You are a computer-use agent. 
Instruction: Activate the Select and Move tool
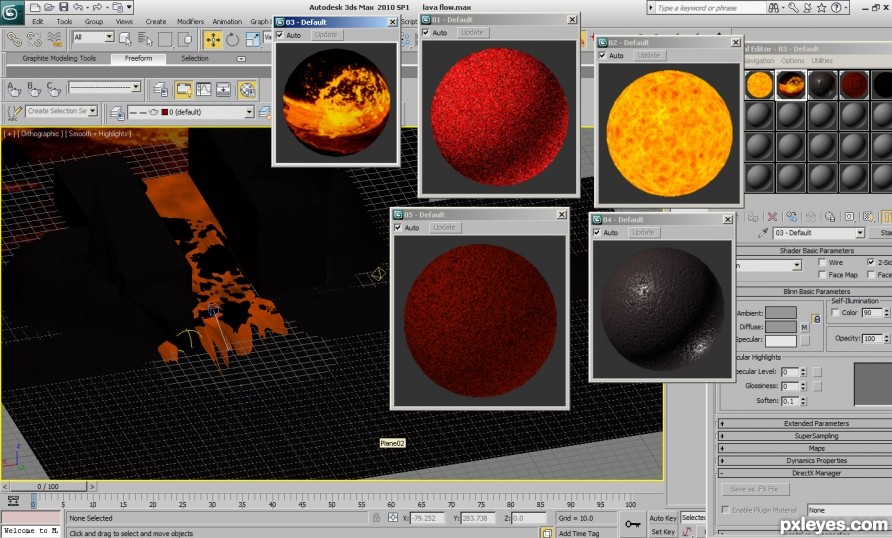[x=213, y=39]
